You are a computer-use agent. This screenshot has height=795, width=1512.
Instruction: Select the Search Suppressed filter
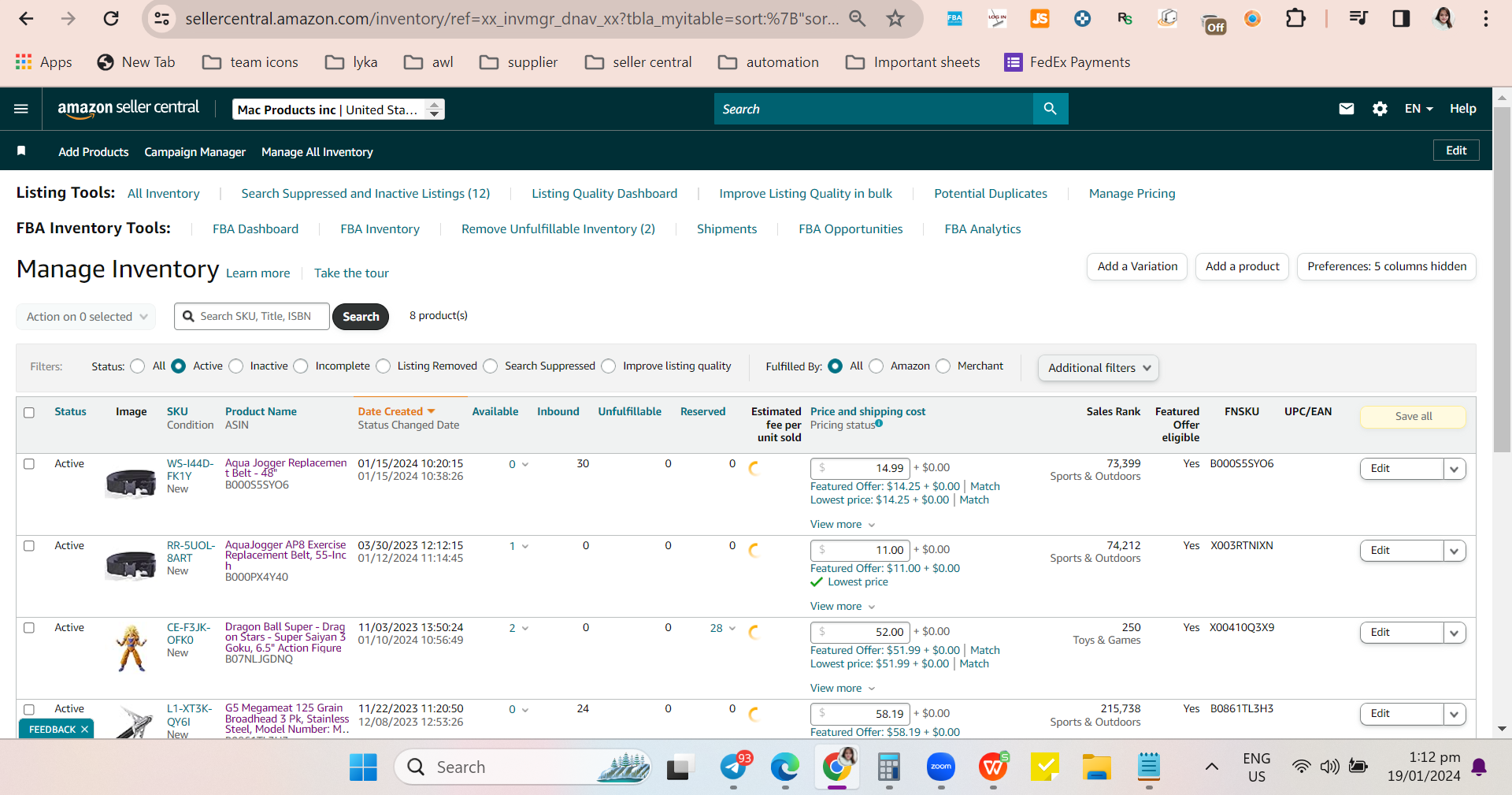491,366
